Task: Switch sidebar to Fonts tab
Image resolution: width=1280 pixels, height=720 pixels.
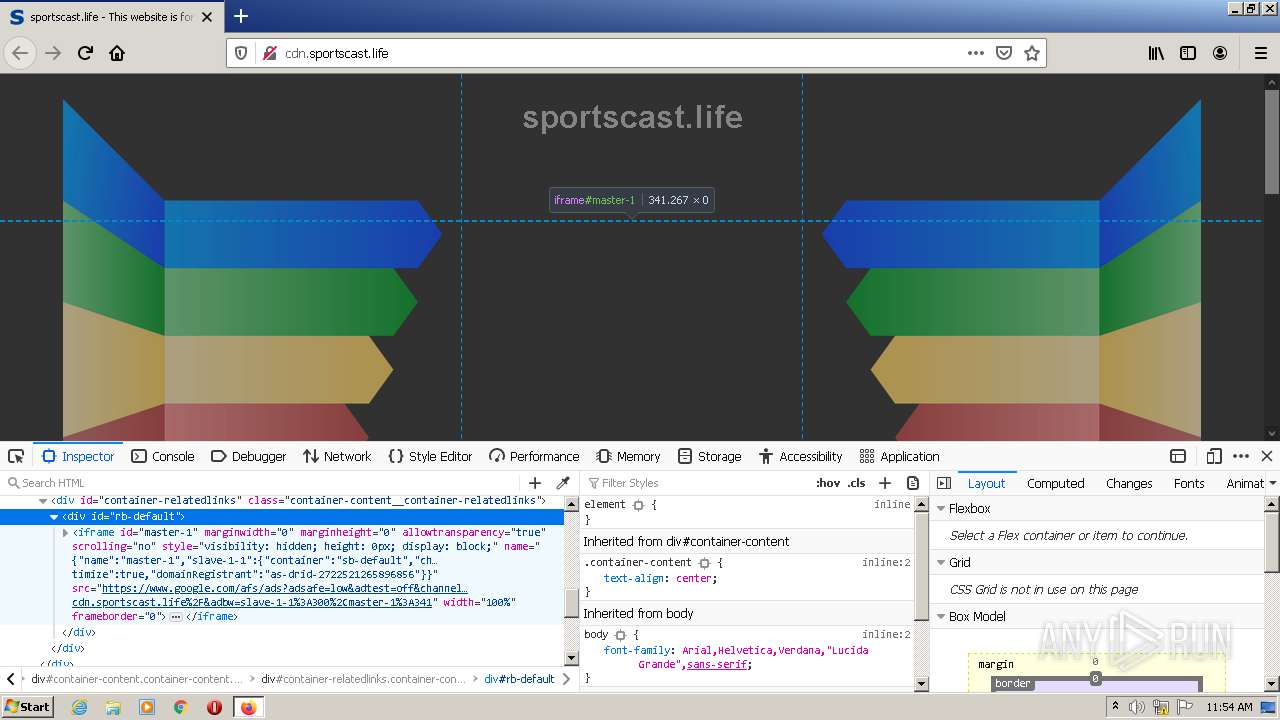Action: [x=1189, y=483]
